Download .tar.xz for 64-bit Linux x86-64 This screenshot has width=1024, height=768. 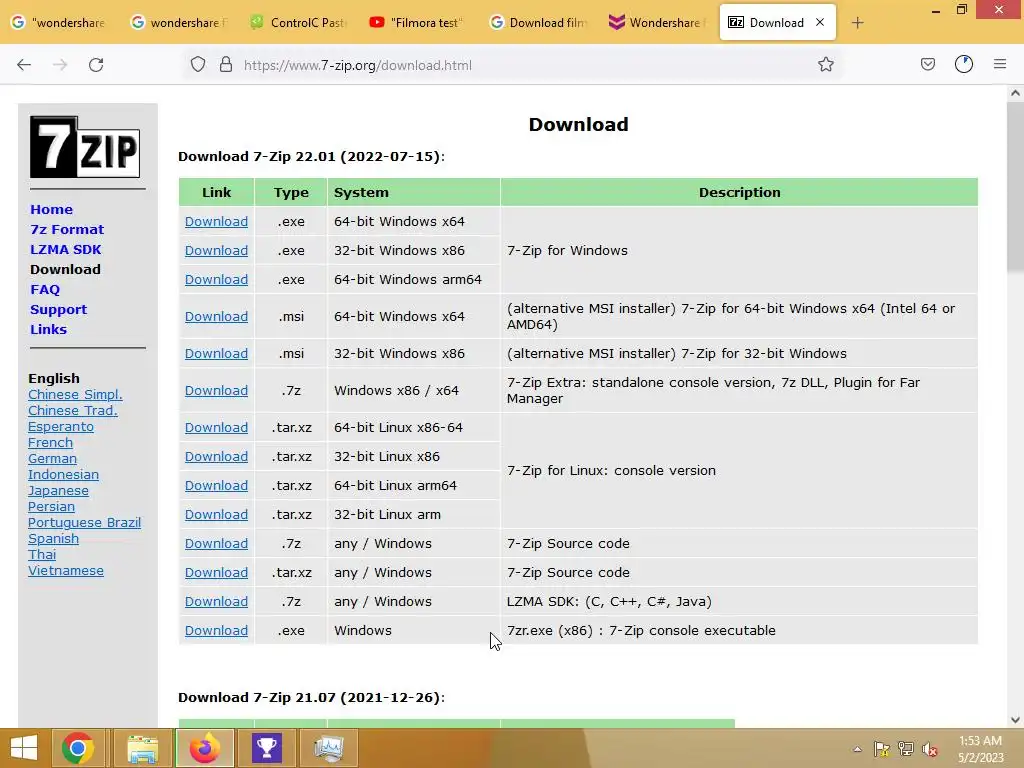[x=216, y=427]
